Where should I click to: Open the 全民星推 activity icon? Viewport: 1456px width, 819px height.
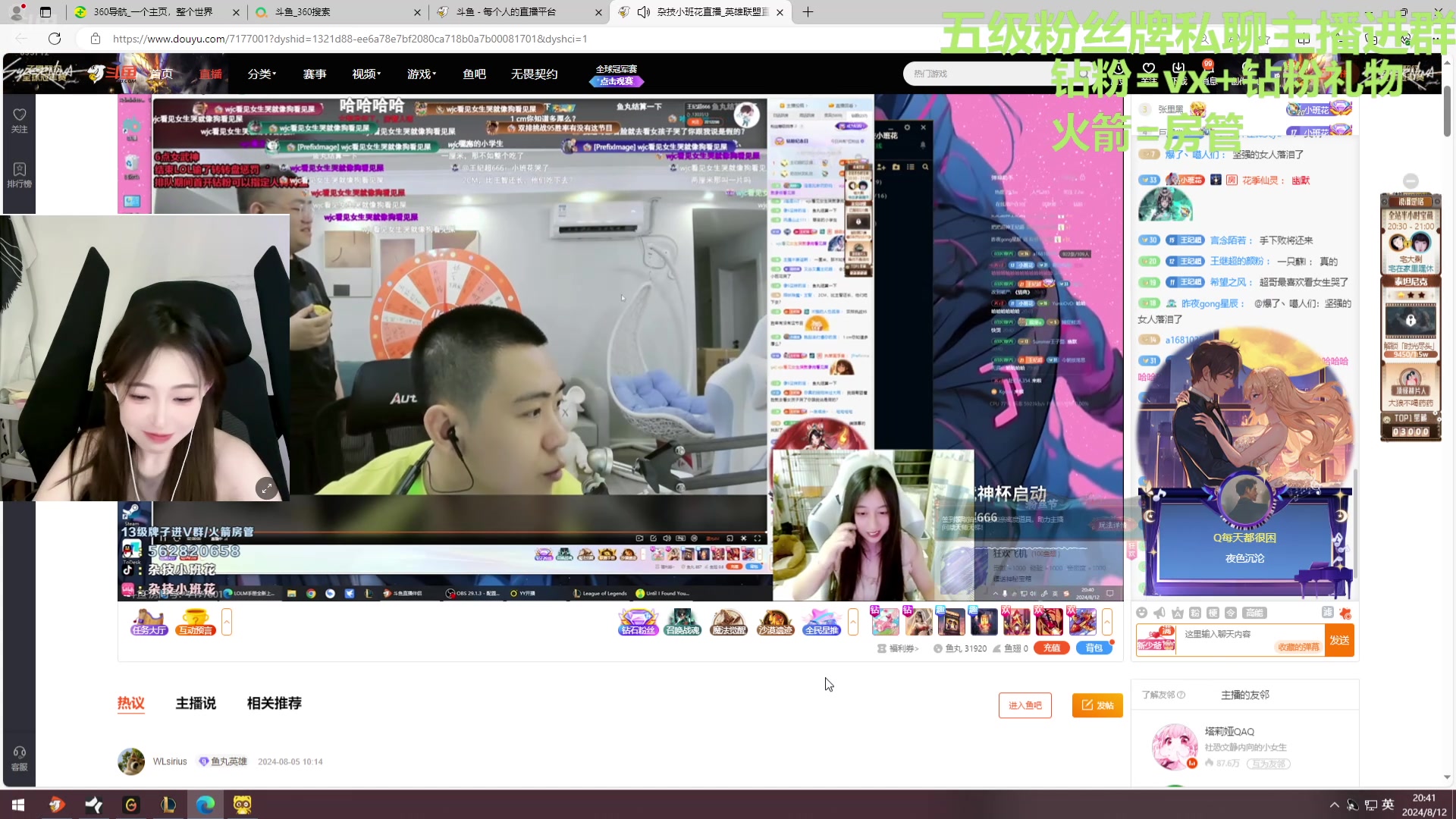tap(821, 622)
